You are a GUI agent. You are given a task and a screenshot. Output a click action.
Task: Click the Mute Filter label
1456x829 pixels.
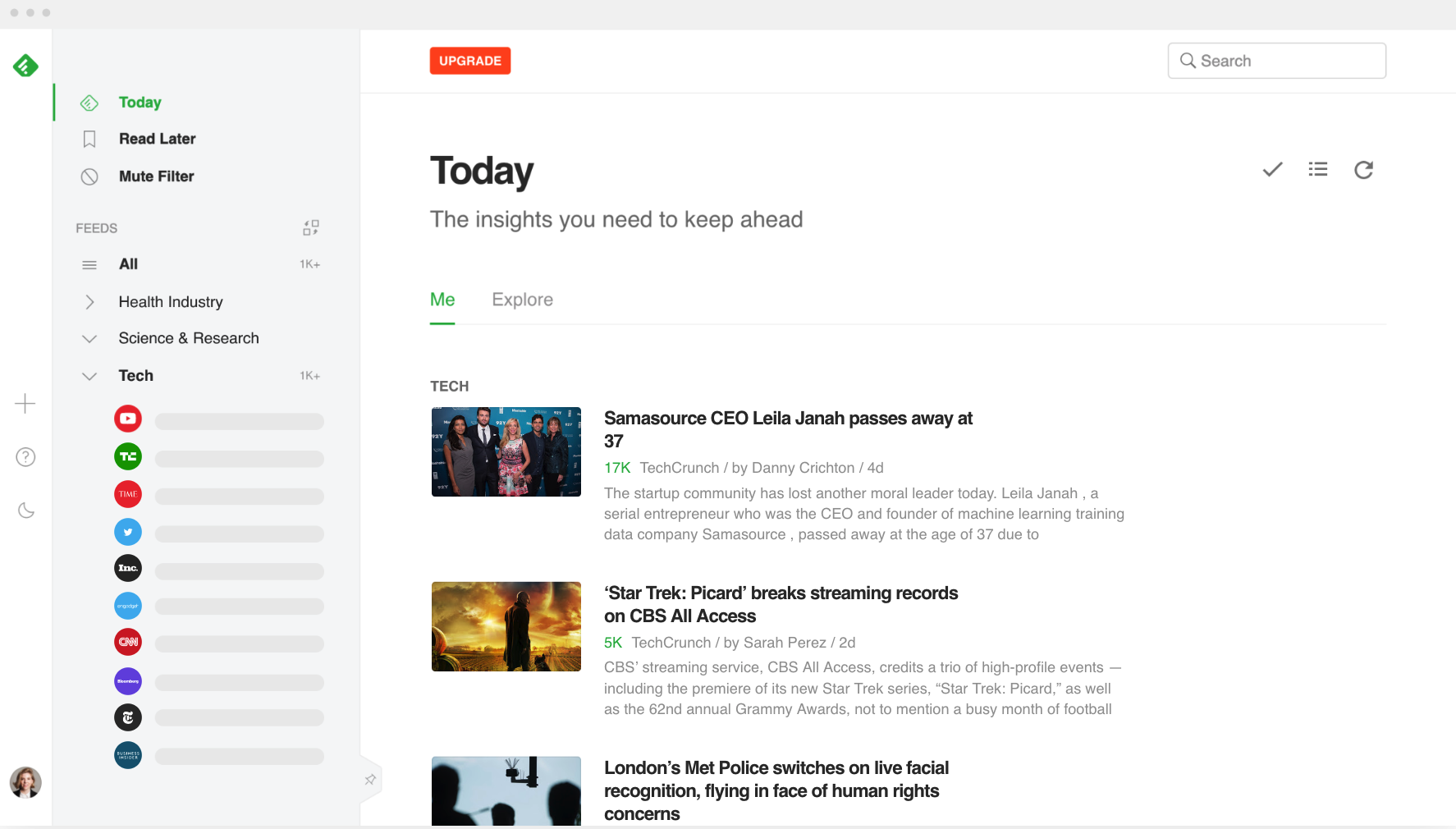click(x=157, y=176)
